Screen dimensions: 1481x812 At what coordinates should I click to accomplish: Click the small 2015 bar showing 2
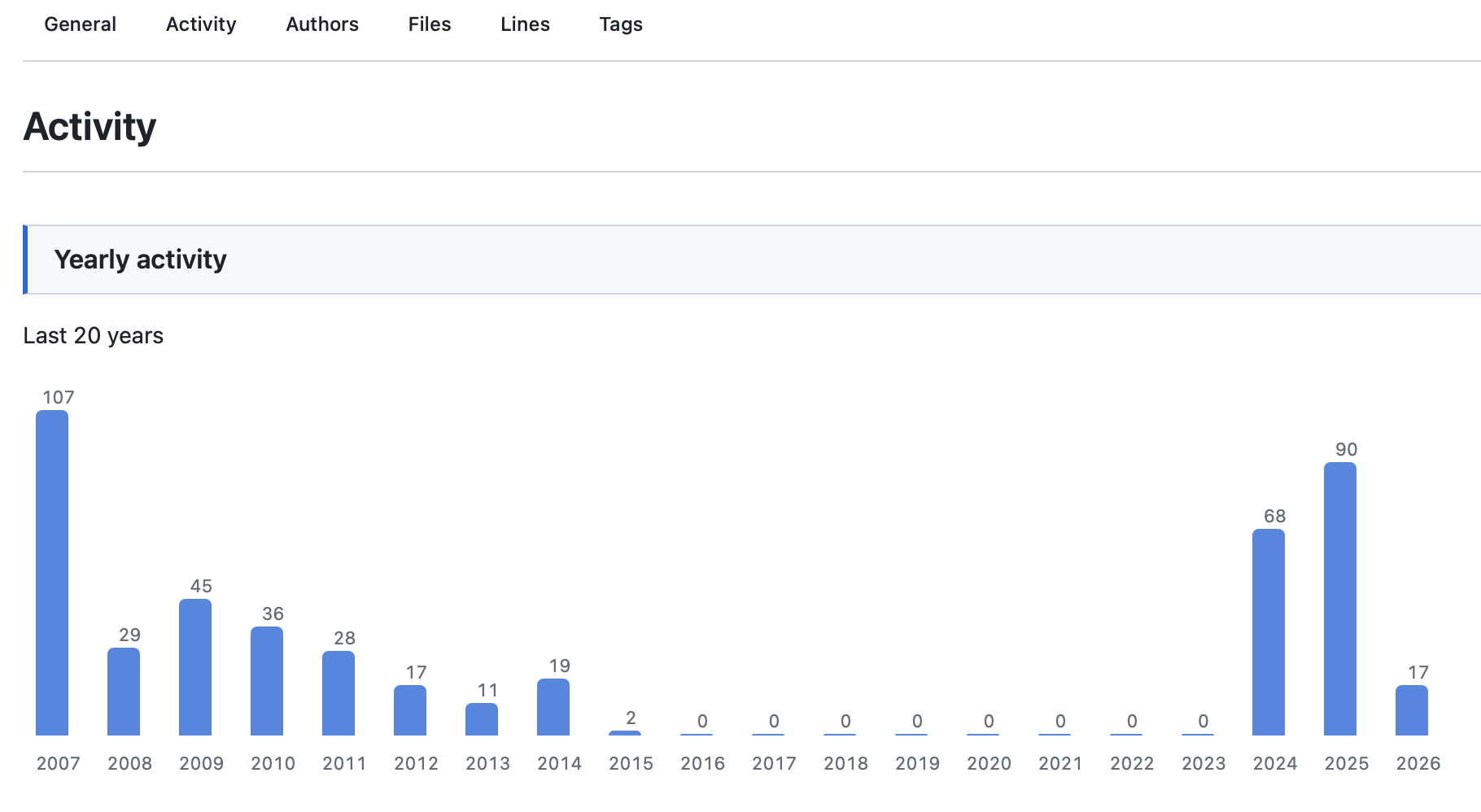point(625,733)
